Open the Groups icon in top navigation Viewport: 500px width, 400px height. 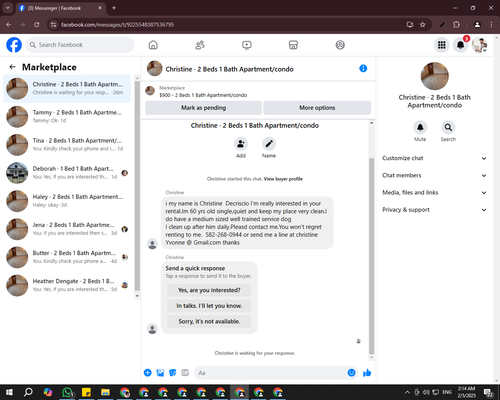340,45
